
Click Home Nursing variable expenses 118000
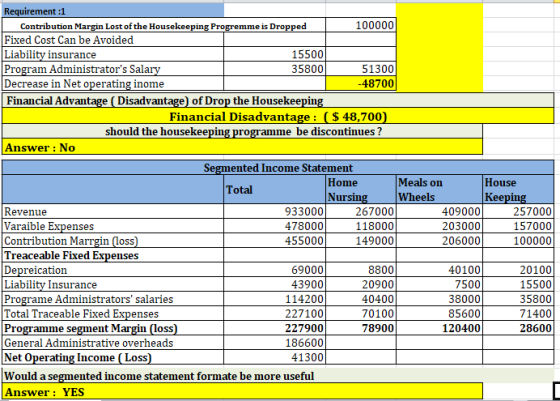tap(361, 226)
